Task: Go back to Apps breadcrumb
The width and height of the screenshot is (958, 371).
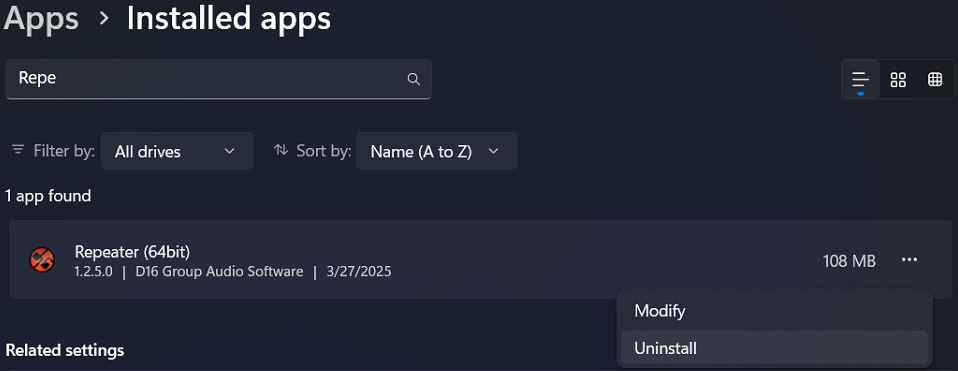Action: tap(41, 18)
